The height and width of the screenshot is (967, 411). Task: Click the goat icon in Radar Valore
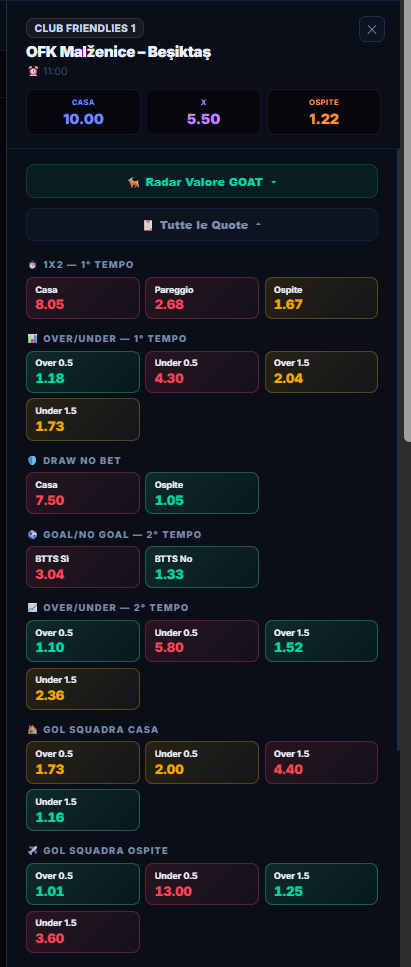tap(133, 182)
